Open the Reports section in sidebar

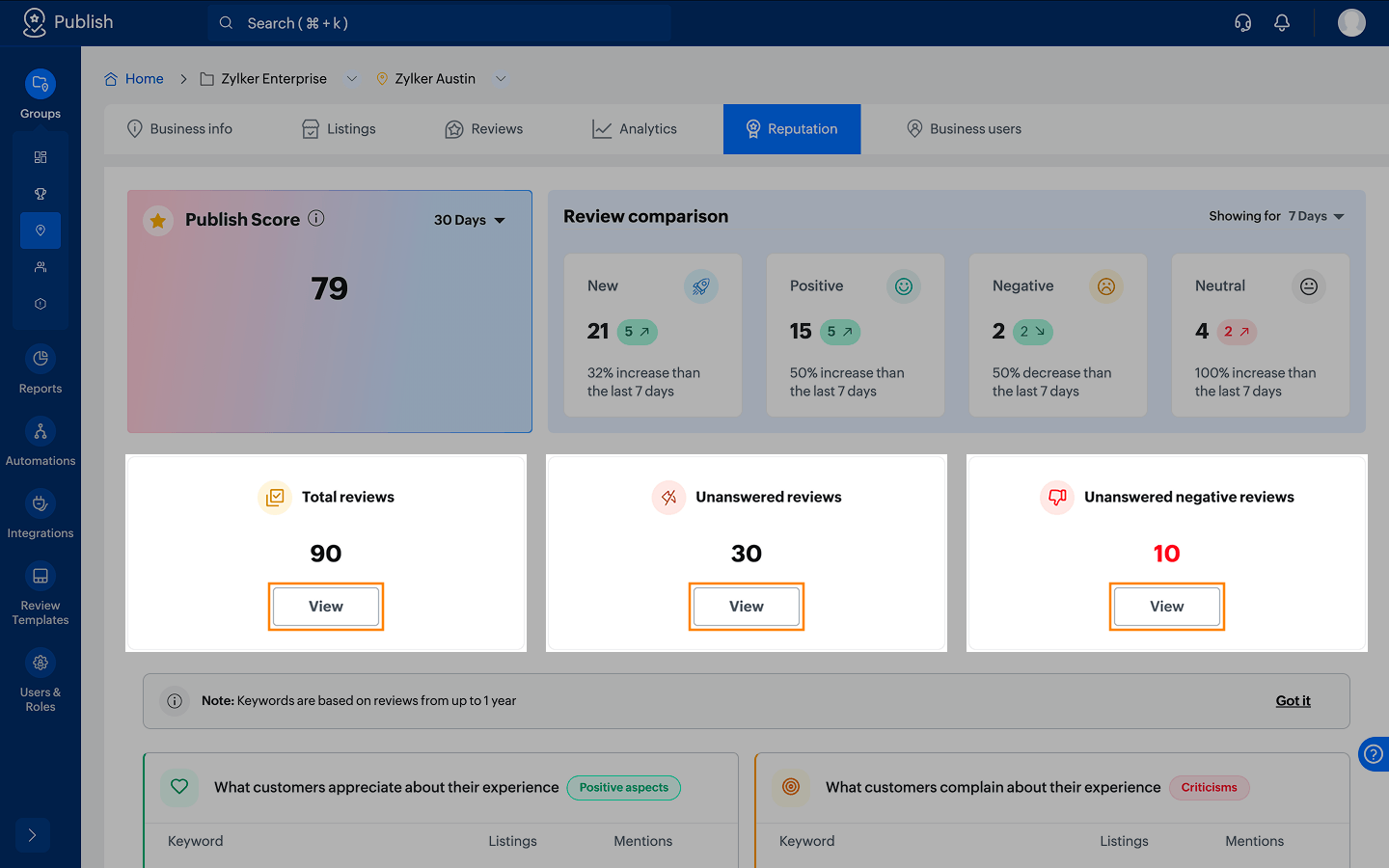point(41,369)
